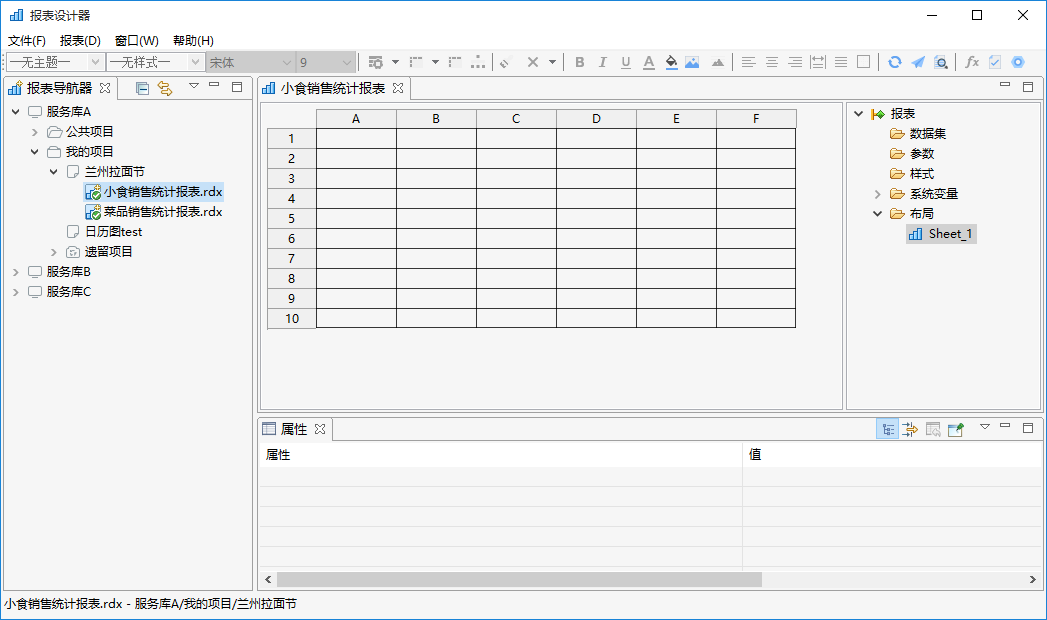Click the insert image icon in toolbar
Viewport: 1047px width, 620px height.
point(692,62)
